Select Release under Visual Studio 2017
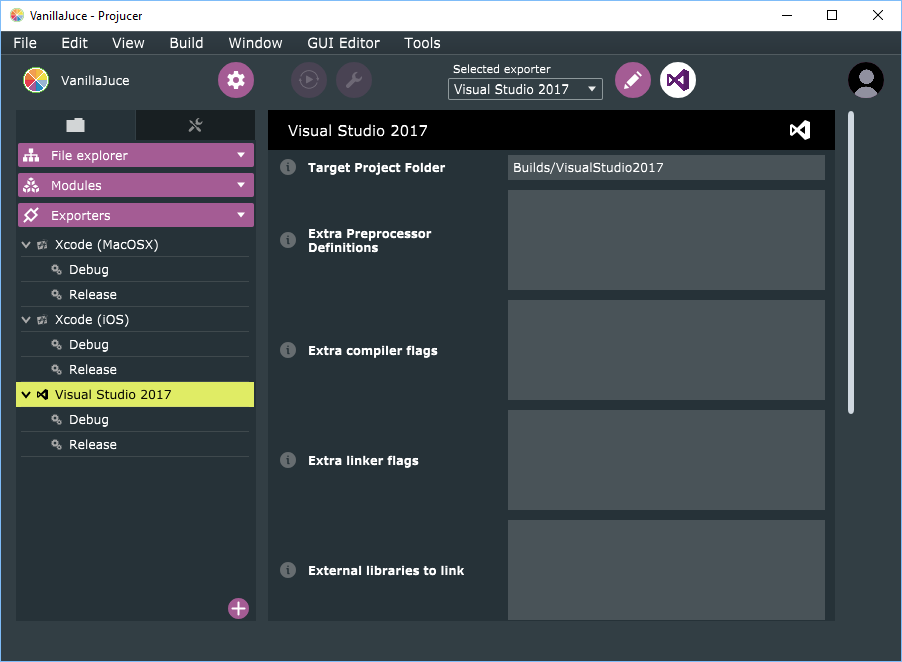902x662 pixels. [93, 445]
